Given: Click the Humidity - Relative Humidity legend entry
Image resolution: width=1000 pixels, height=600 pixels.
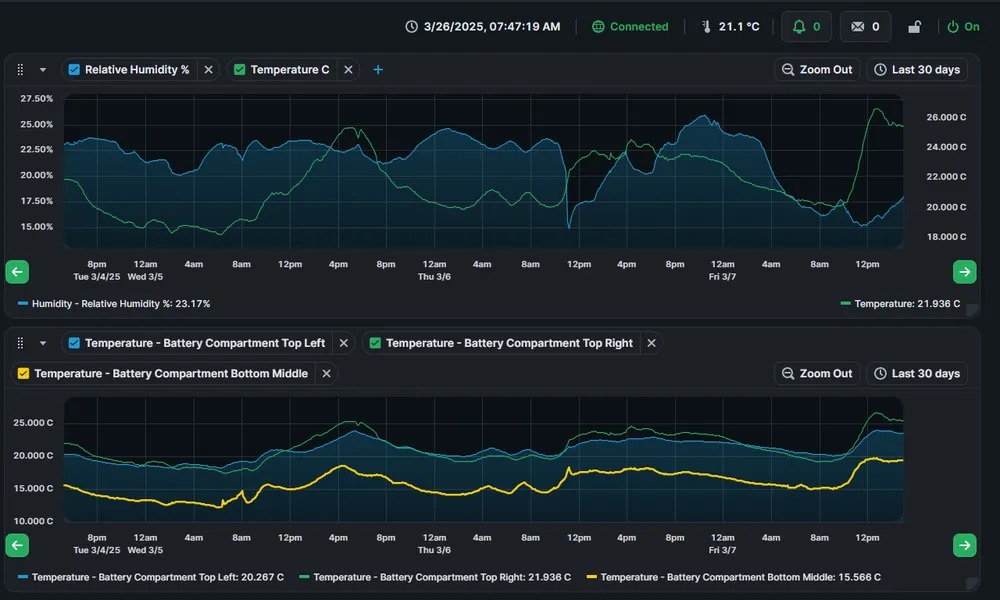Looking at the screenshot, I should click(114, 304).
